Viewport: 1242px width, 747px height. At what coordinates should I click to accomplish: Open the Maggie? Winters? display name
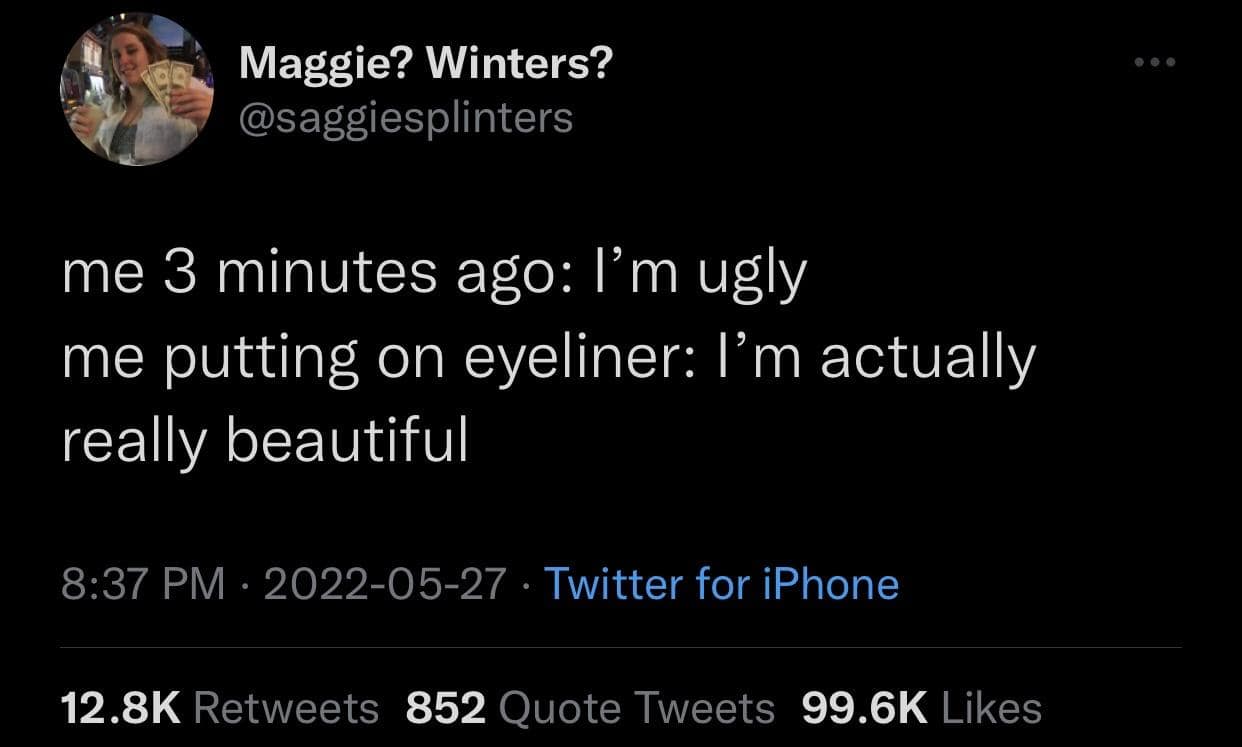[425, 67]
